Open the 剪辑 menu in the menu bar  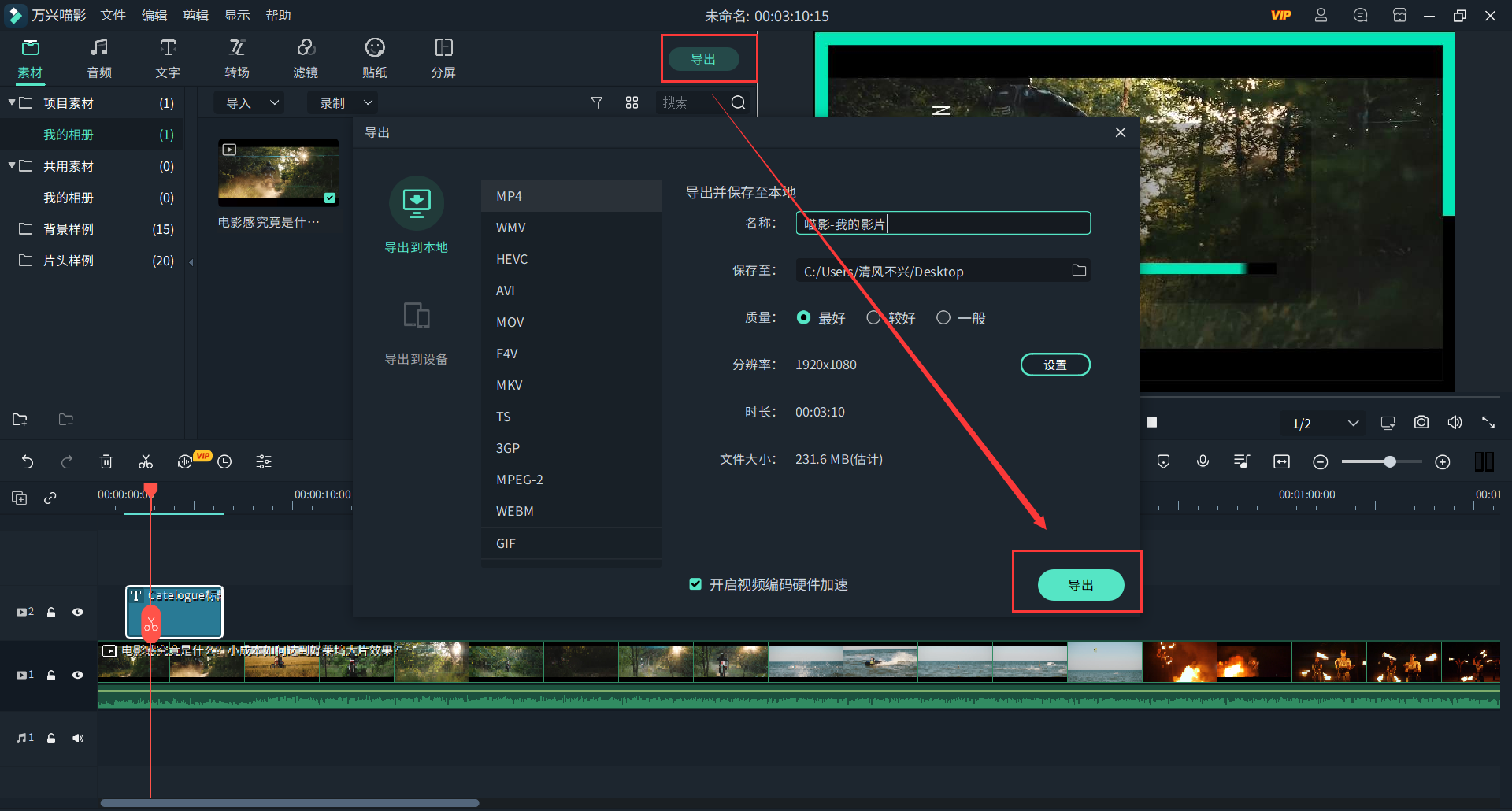point(195,16)
